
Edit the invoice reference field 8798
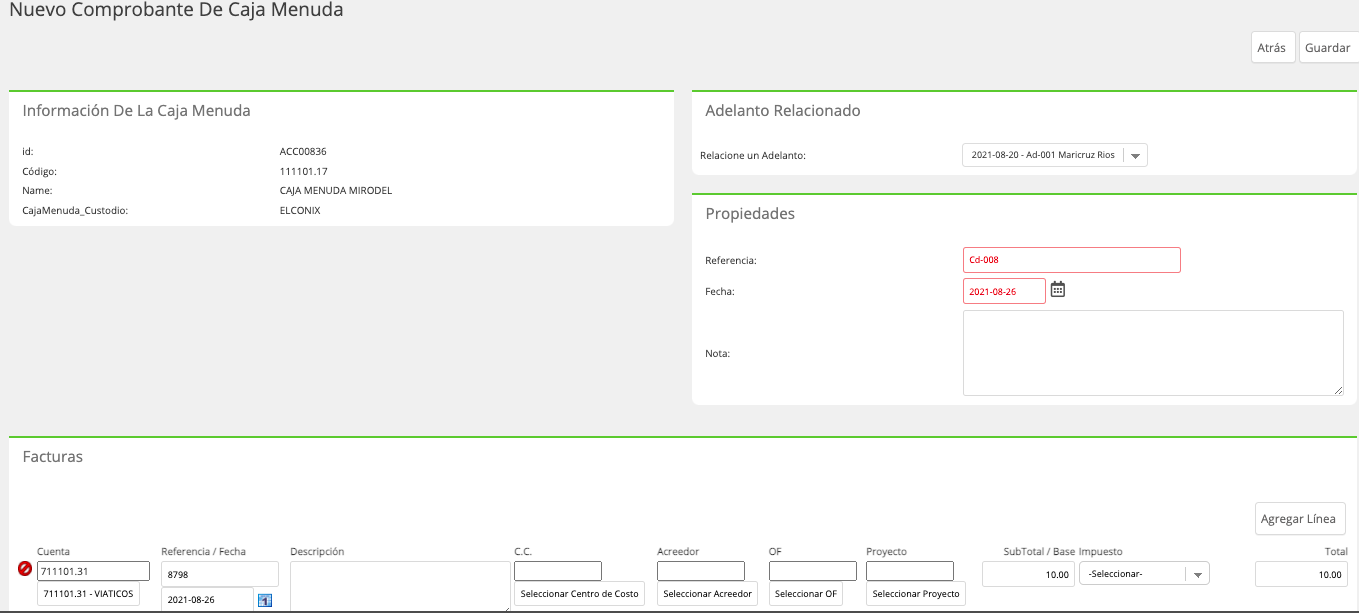click(x=220, y=574)
